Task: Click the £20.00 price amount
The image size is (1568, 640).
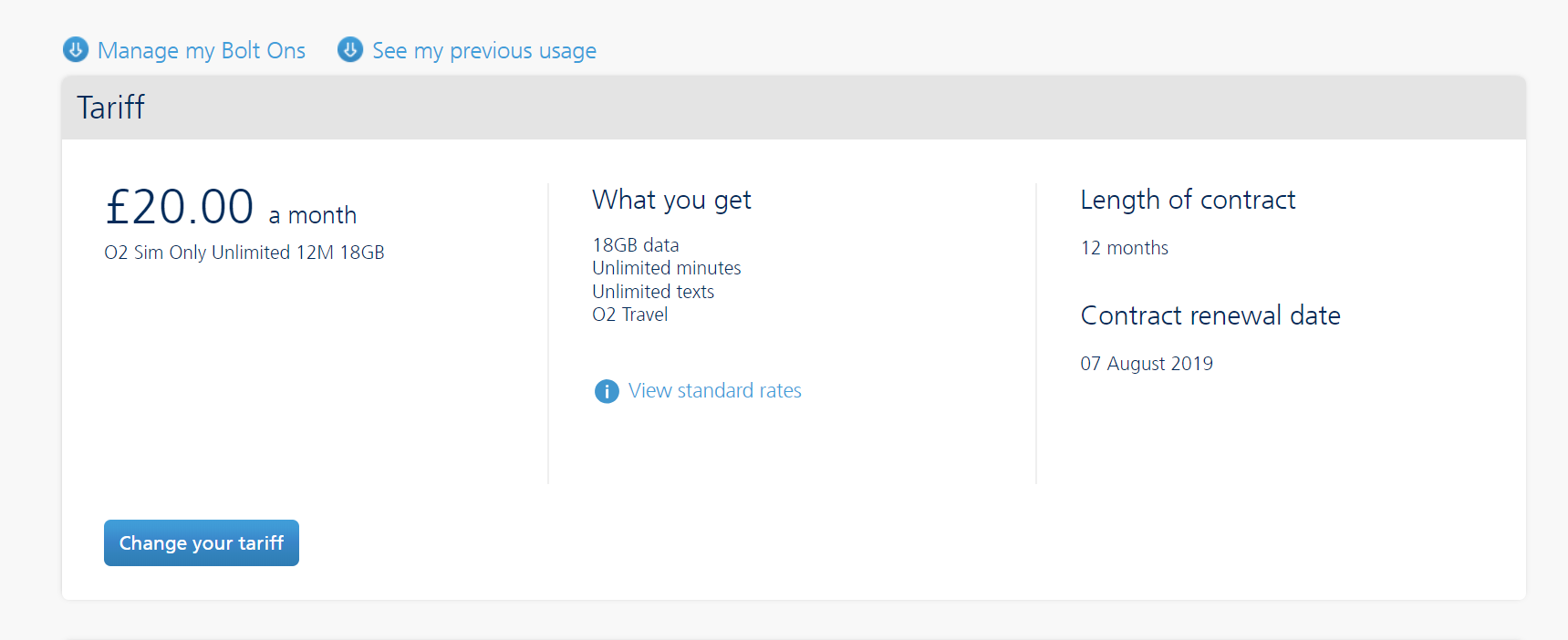Action: pyautogui.click(x=180, y=207)
